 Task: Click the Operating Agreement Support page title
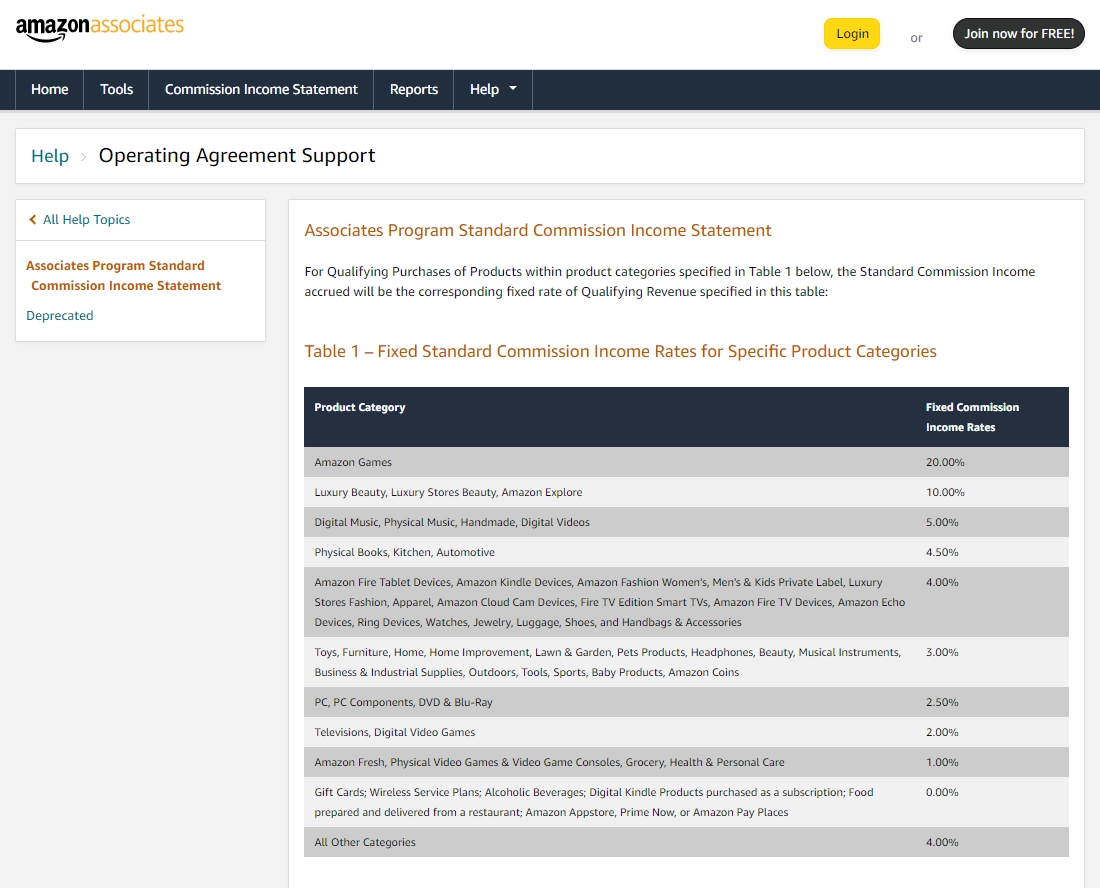pos(237,156)
